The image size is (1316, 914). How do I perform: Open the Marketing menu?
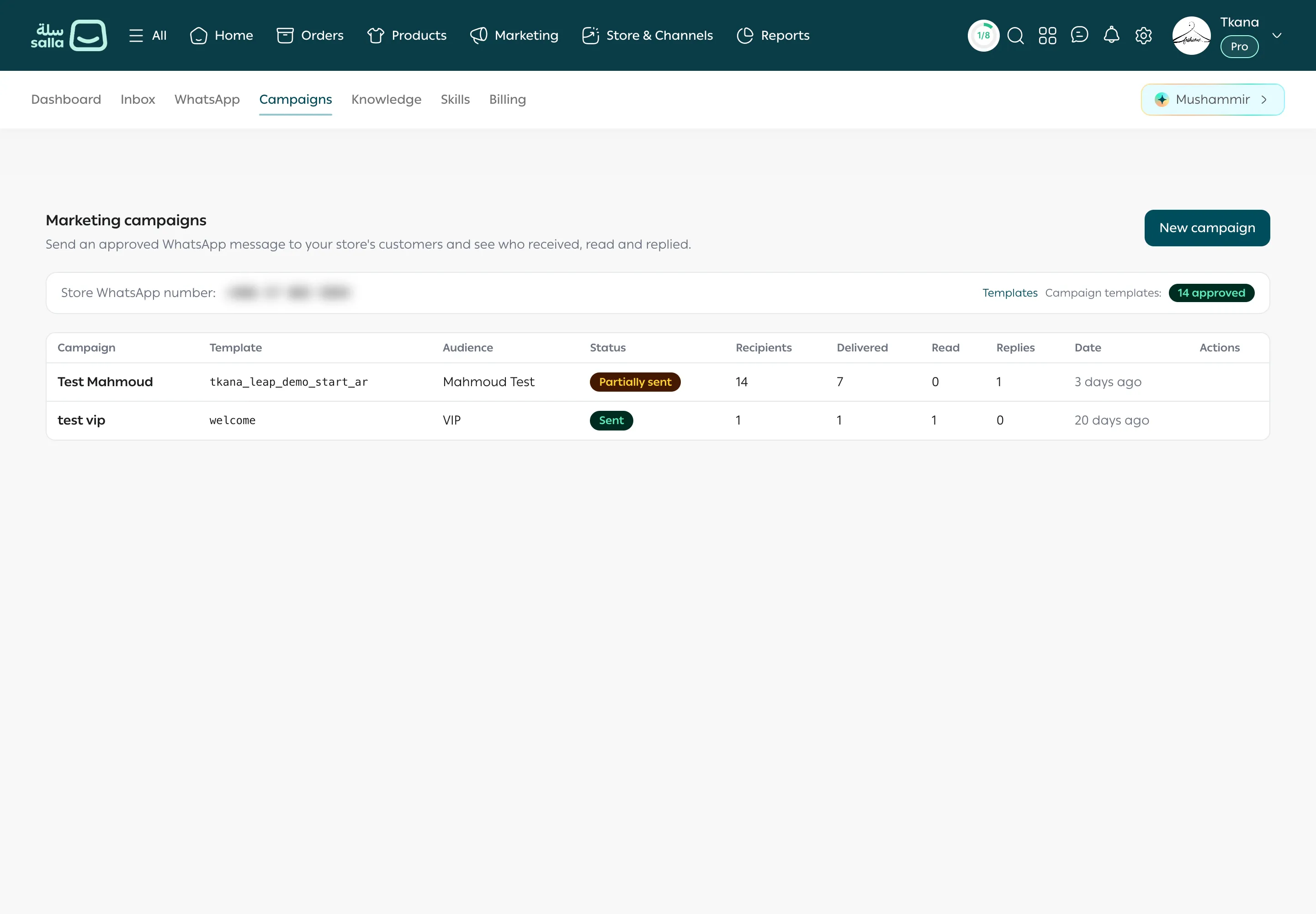tap(514, 36)
